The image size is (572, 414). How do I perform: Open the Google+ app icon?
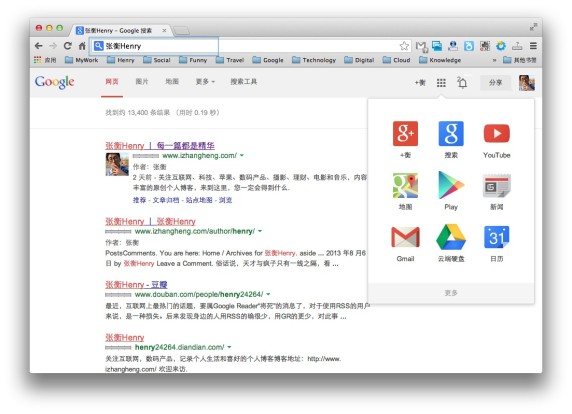[x=405, y=134]
